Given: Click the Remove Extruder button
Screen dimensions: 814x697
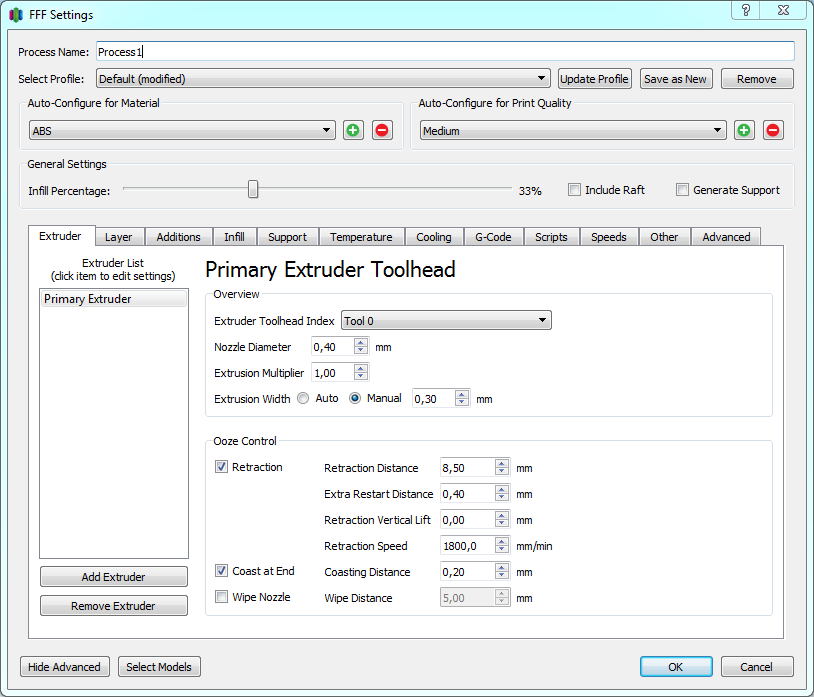Looking at the screenshot, I should [x=114, y=606].
